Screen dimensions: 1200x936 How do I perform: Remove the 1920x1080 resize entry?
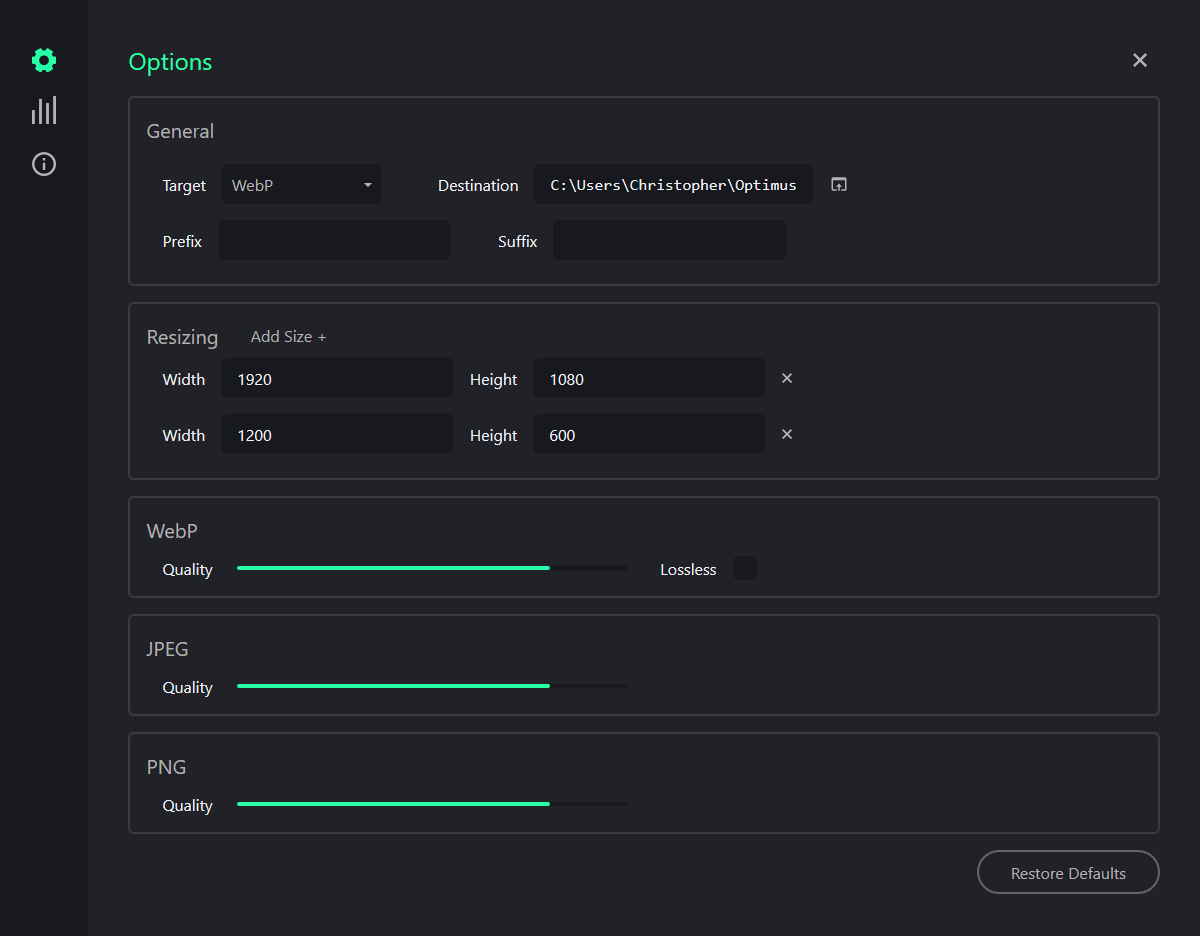(x=787, y=378)
